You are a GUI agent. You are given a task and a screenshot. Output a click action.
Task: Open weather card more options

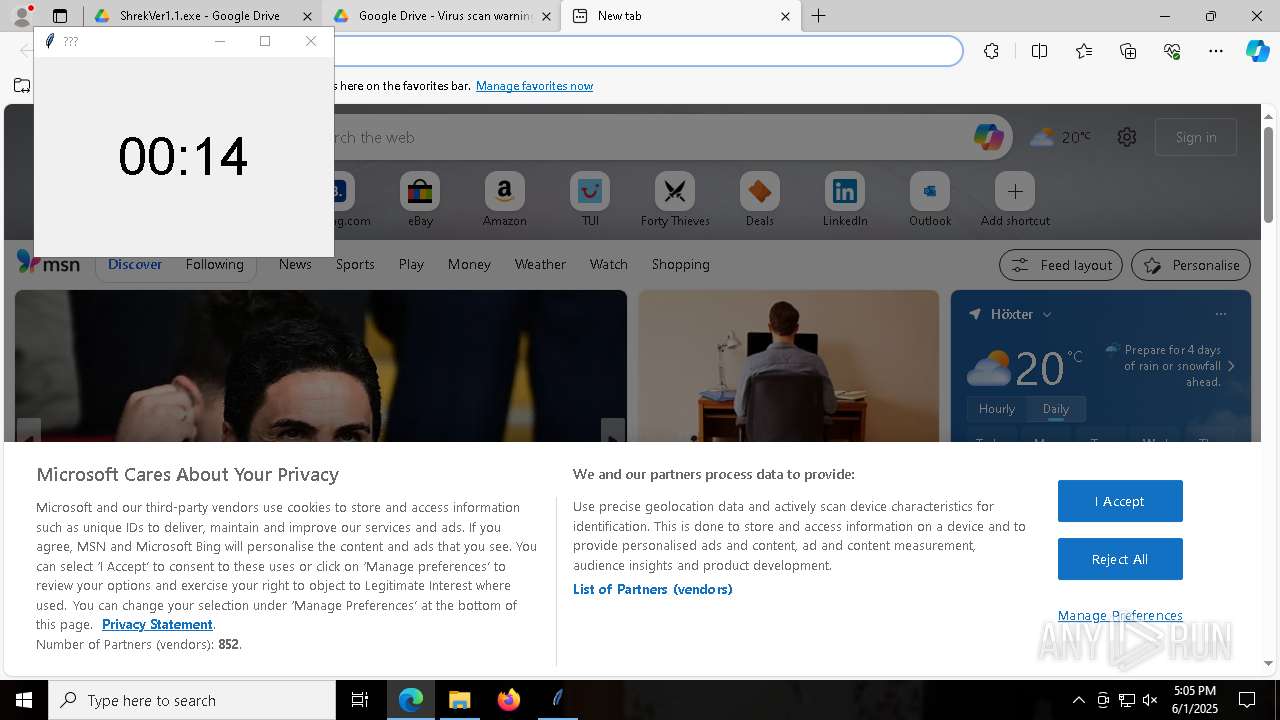coord(1220,314)
